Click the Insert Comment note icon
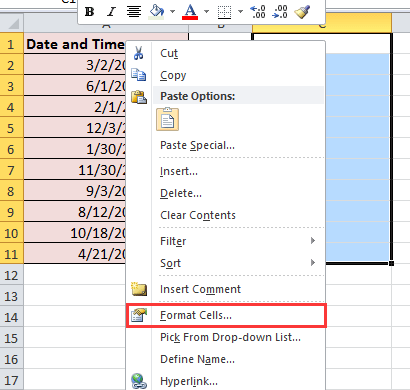 click(139, 289)
